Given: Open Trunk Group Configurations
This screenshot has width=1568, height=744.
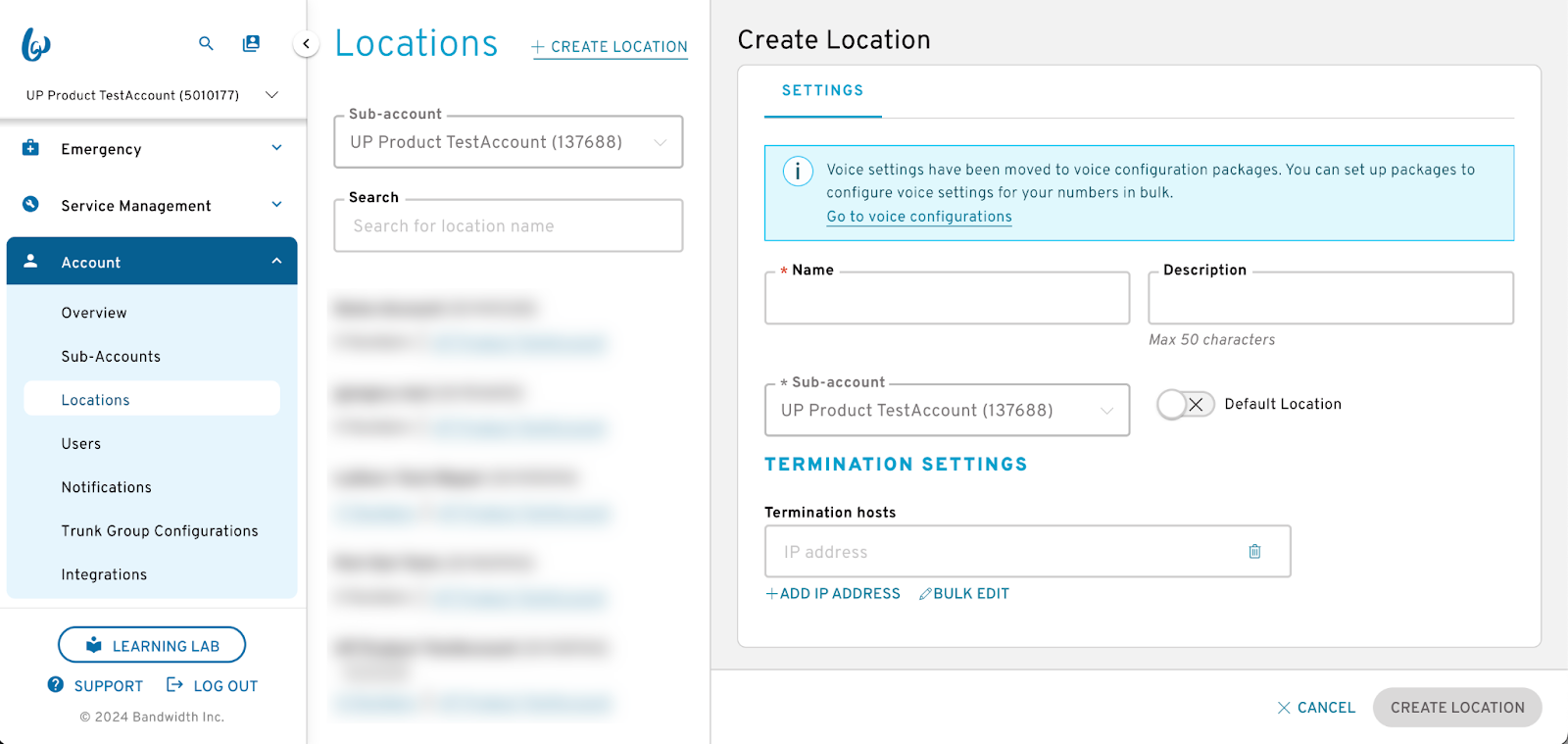Looking at the screenshot, I should coord(160,531).
